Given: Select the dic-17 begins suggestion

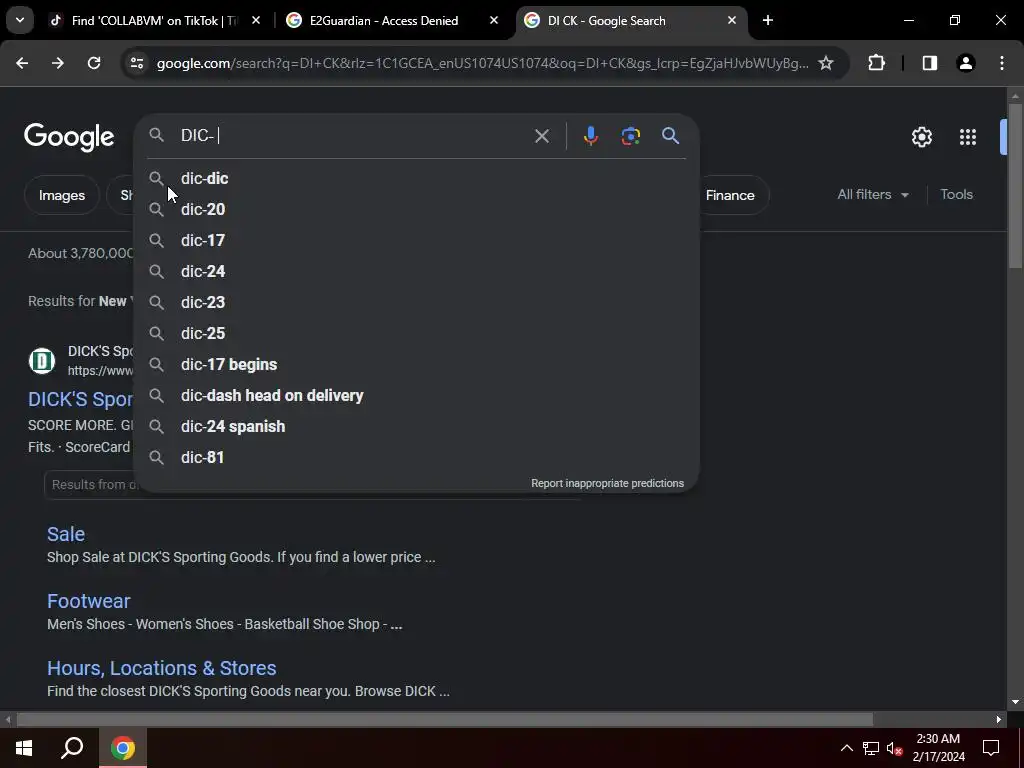Looking at the screenshot, I should click(x=416, y=364).
